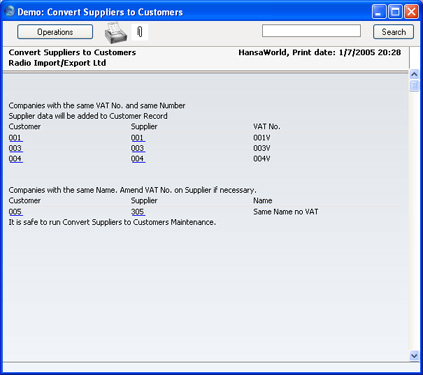Minimize the Convert Suppliers window
The width and height of the screenshot is (423, 375).
379,12
